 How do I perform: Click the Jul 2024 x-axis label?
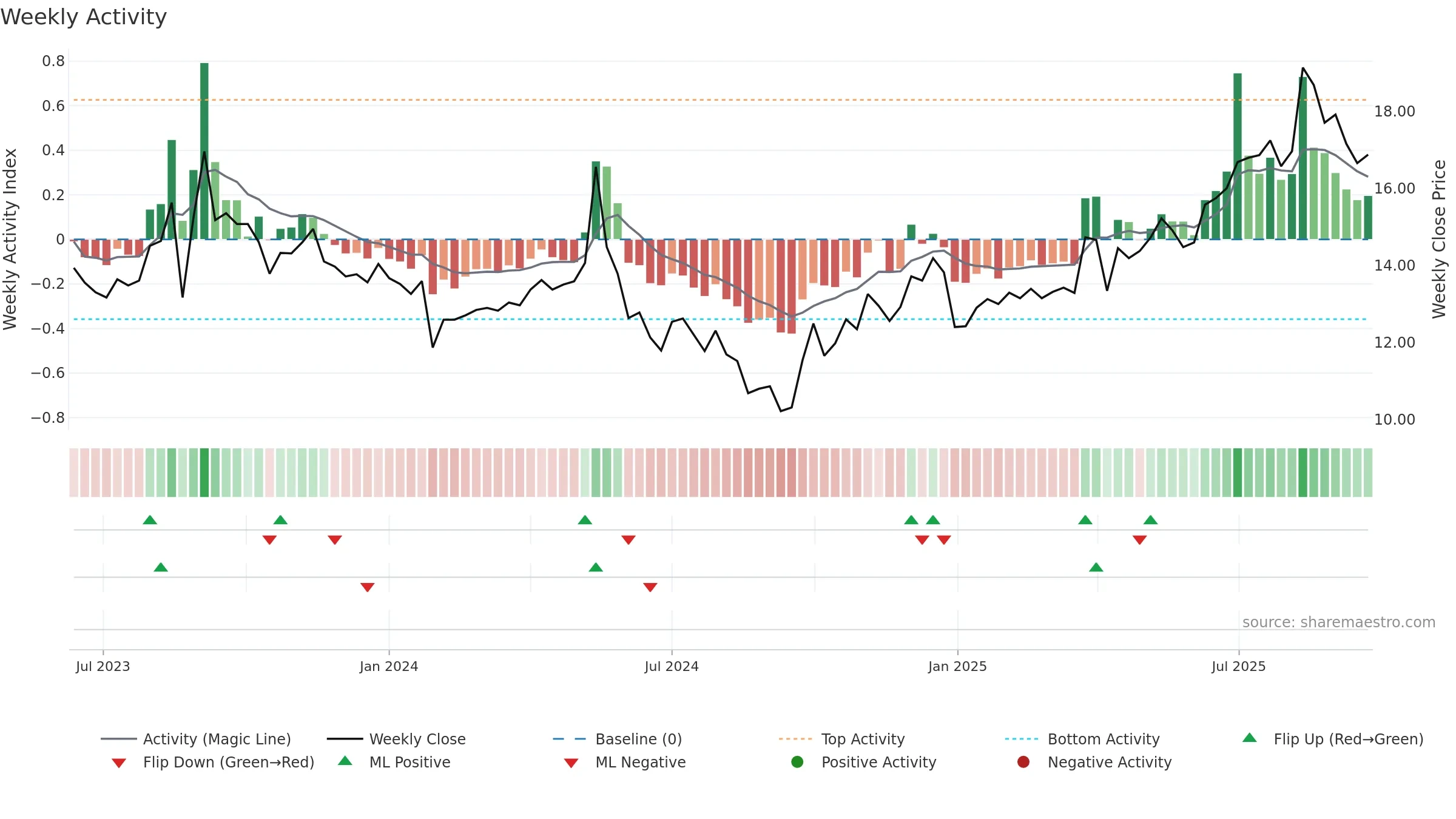(672, 667)
